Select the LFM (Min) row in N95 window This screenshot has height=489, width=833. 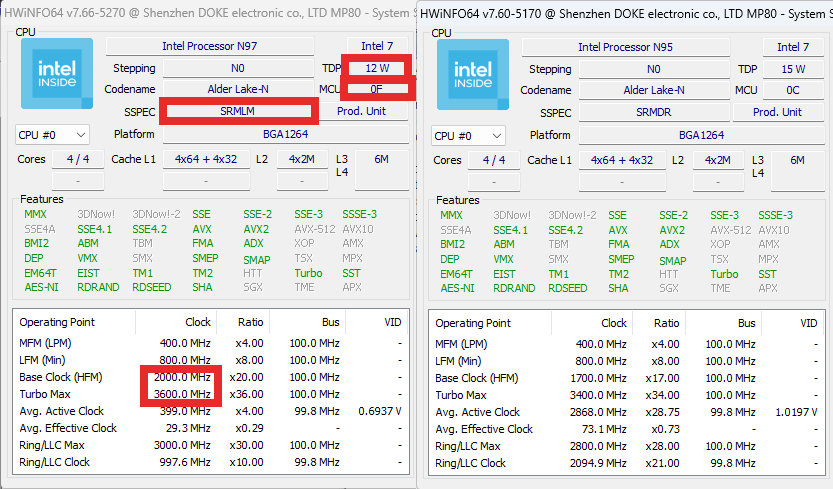point(626,361)
